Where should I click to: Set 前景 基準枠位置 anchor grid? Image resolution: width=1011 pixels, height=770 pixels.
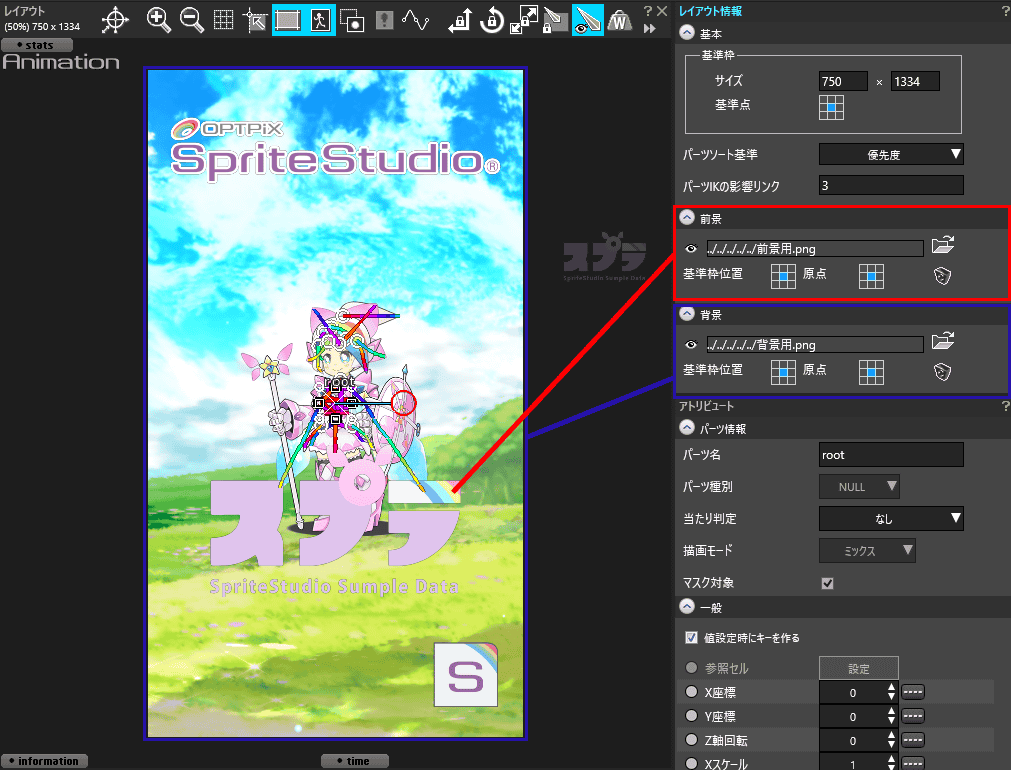[783, 276]
